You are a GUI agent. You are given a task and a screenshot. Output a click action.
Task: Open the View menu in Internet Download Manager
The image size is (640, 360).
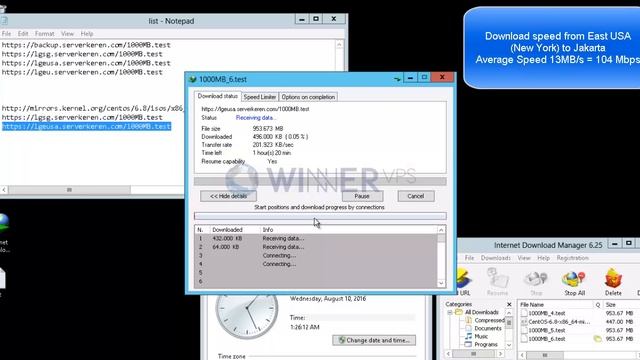coord(524,258)
